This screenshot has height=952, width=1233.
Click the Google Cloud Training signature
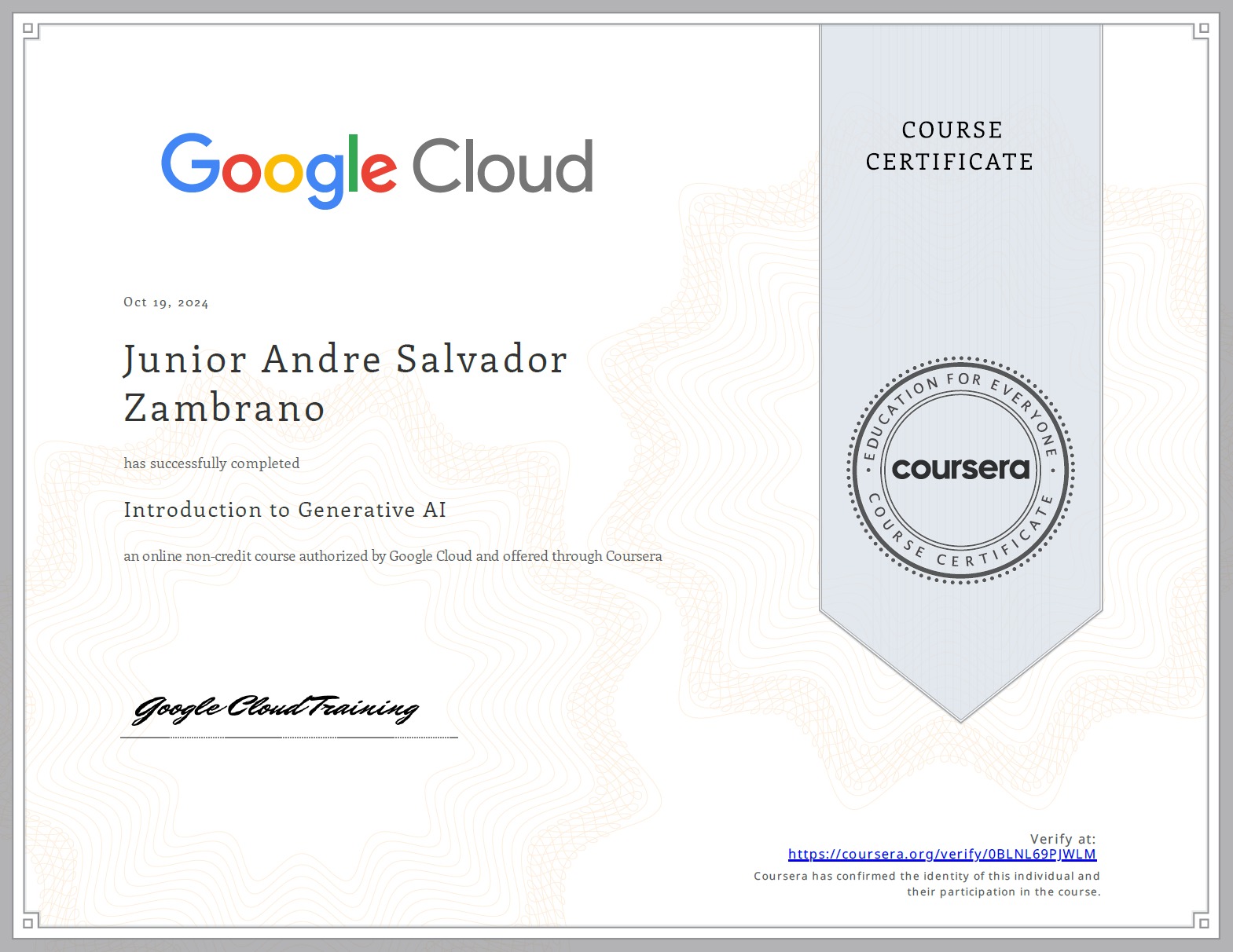coord(275,709)
